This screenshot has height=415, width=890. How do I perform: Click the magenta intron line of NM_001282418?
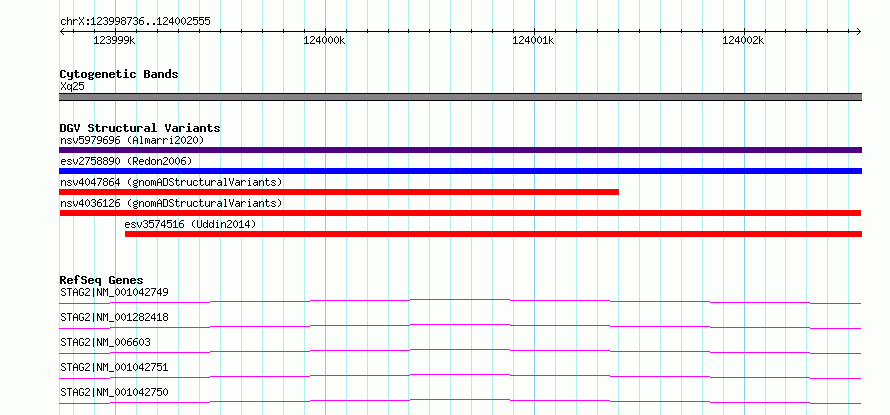tap(460, 324)
